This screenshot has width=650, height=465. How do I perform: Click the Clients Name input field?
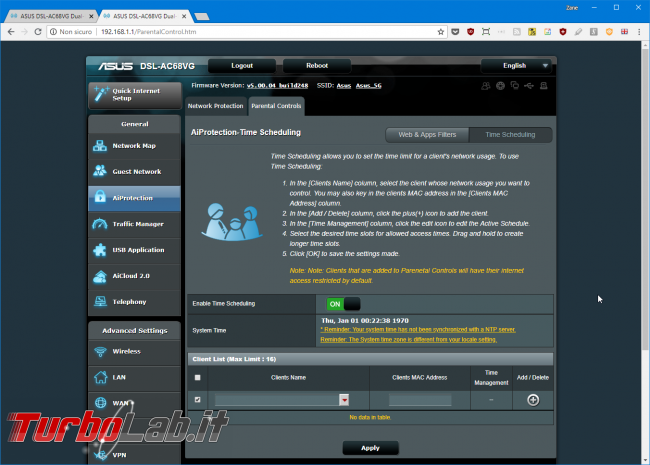pos(277,400)
